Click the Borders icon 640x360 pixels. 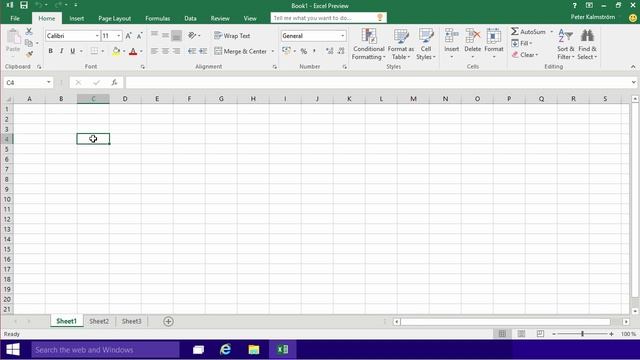point(94,51)
